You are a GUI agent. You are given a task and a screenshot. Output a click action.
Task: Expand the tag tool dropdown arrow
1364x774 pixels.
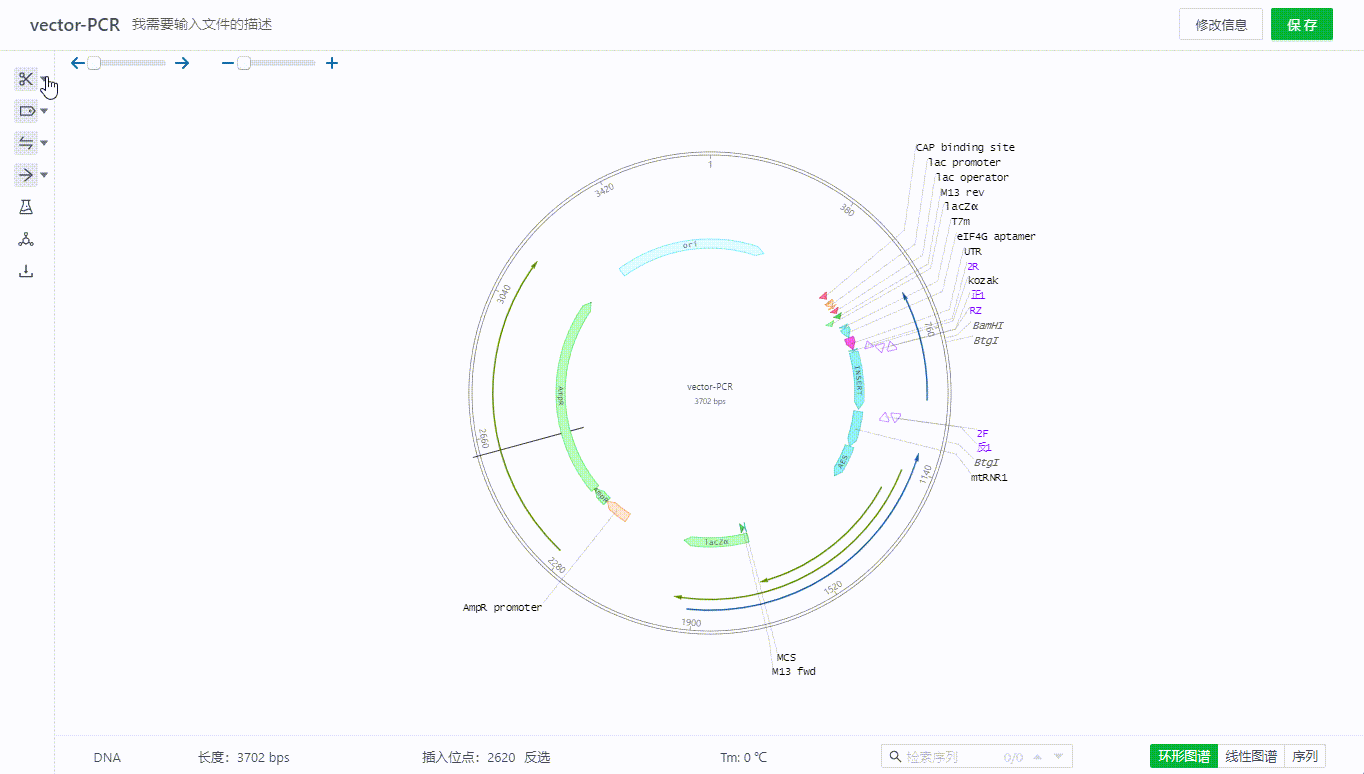point(44,111)
